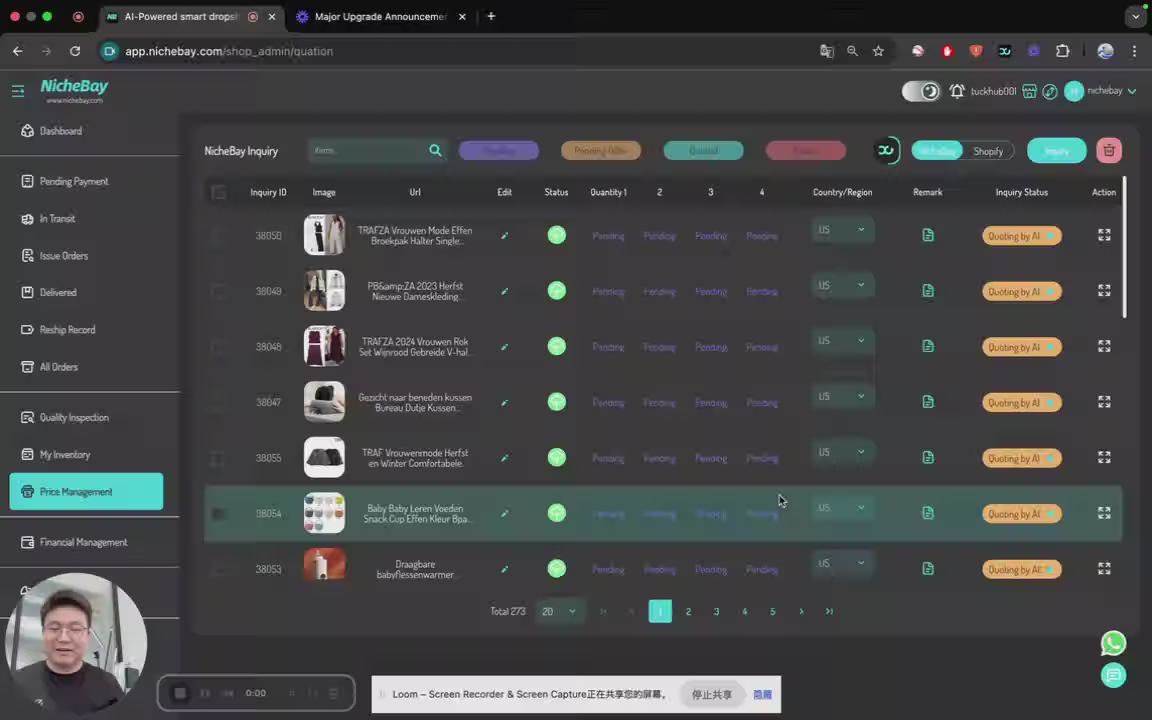Expand nichebay account menu chevron

tap(1132, 91)
